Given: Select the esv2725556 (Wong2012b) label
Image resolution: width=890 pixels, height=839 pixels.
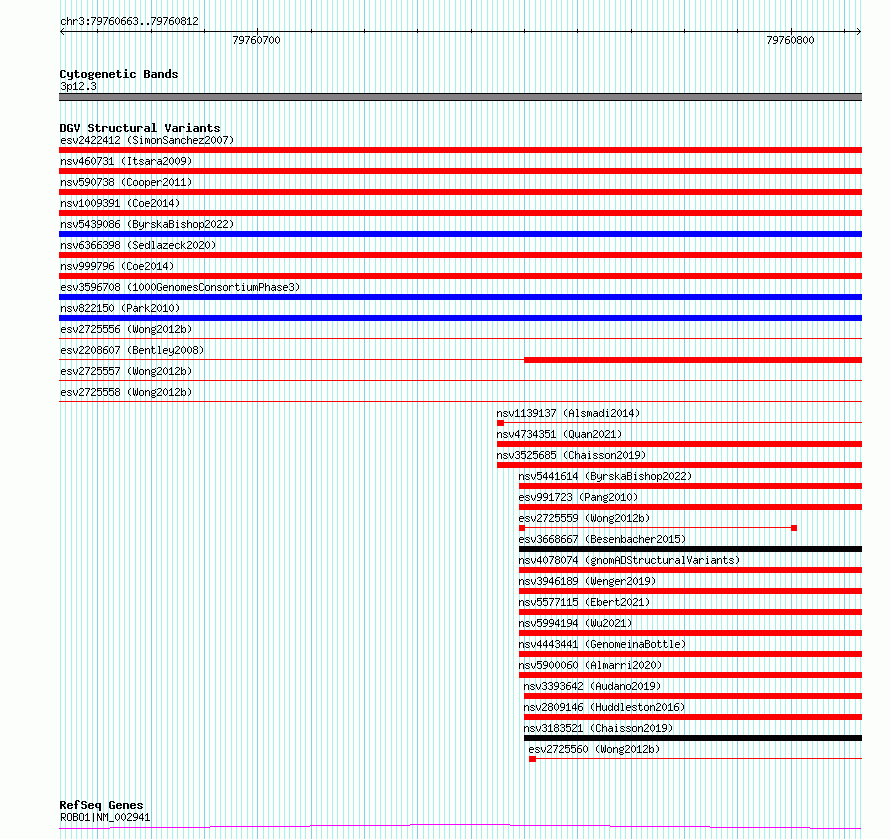Looking at the screenshot, I should point(126,329).
